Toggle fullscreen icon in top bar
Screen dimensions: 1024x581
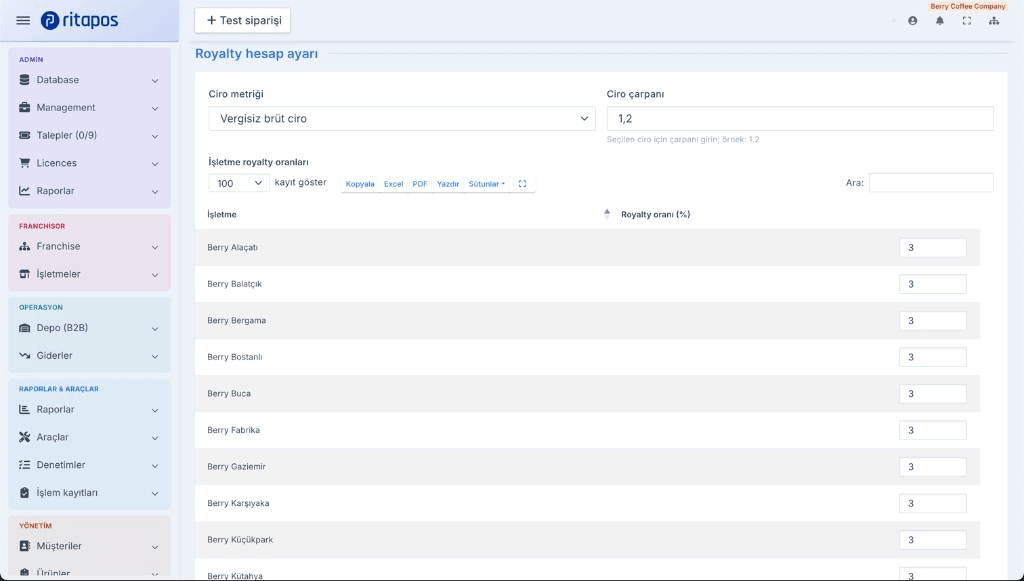(x=967, y=21)
